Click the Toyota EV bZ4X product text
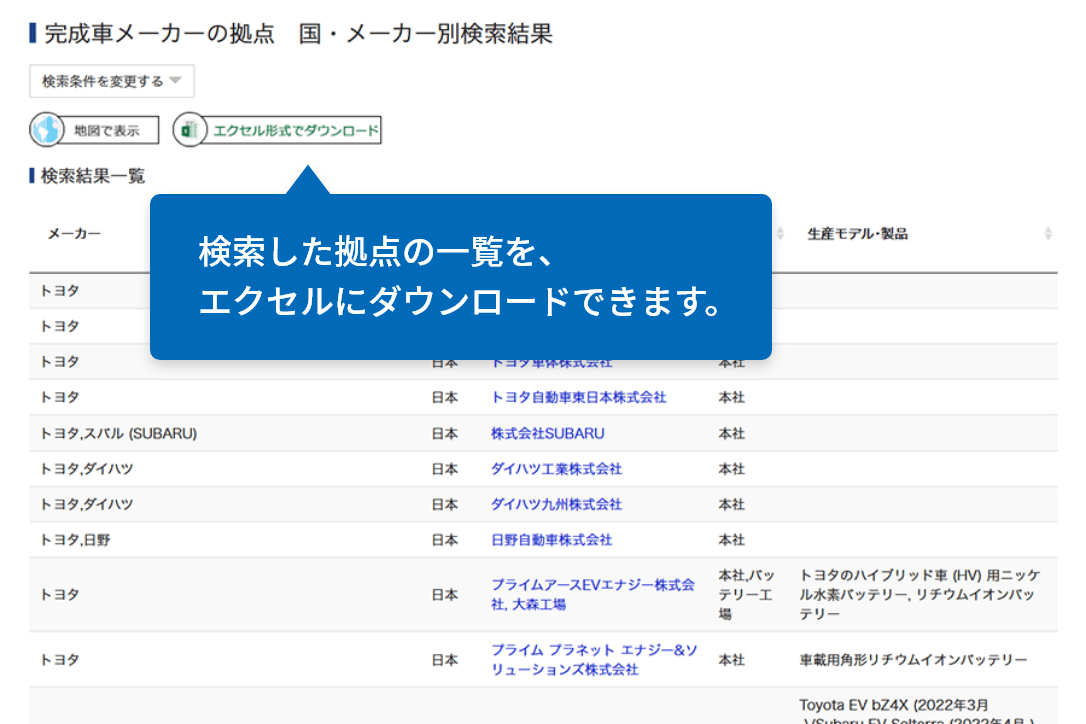The height and width of the screenshot is (724, 1086). pyautogui.click(x=893, y=705)
